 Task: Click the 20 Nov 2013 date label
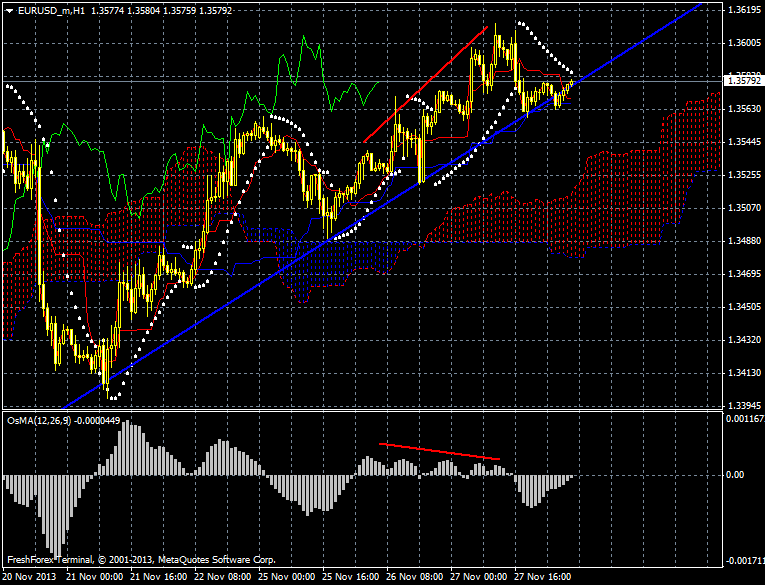pos(30,577)
